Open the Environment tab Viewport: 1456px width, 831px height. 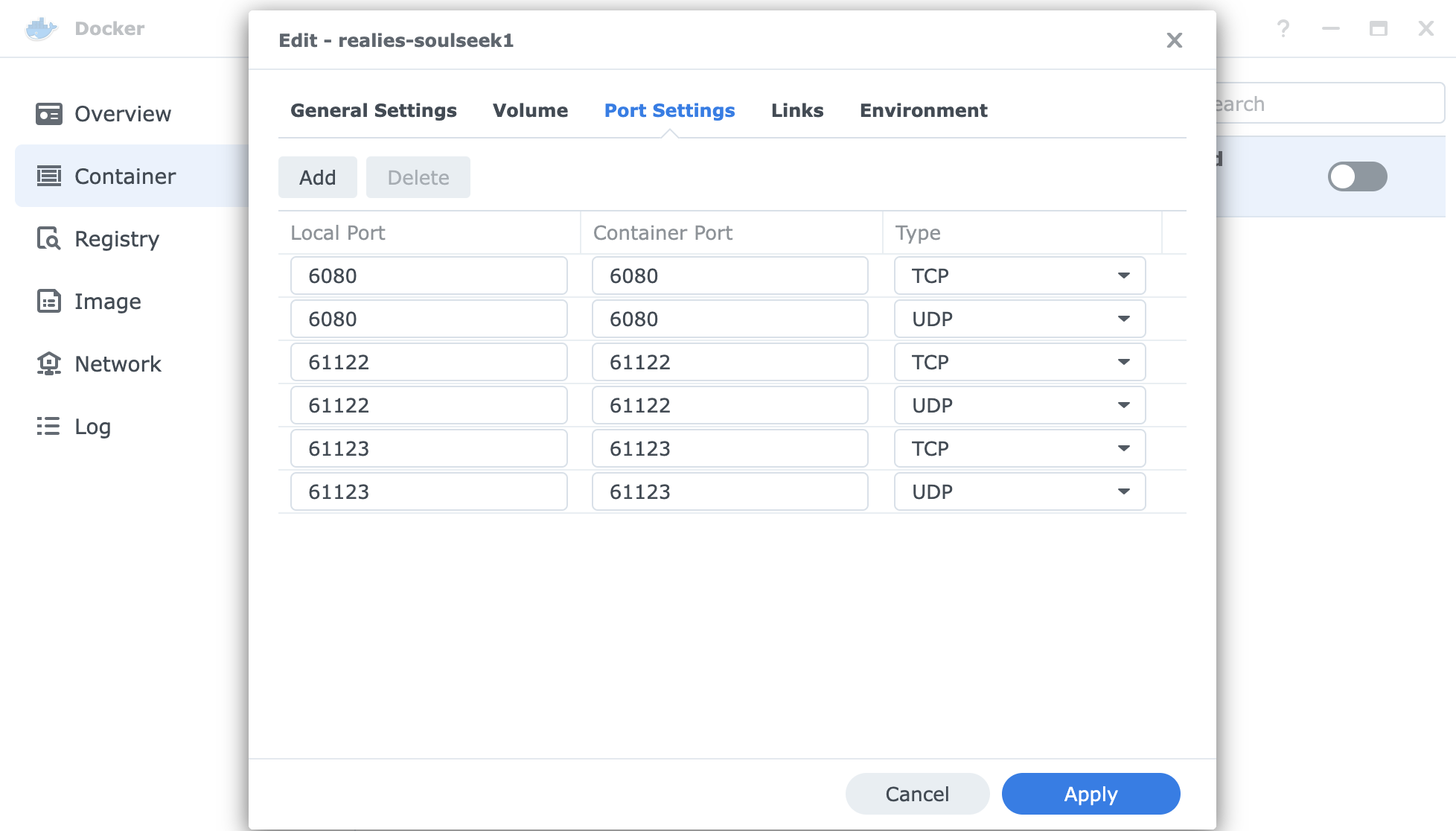[x=923, y=110]
